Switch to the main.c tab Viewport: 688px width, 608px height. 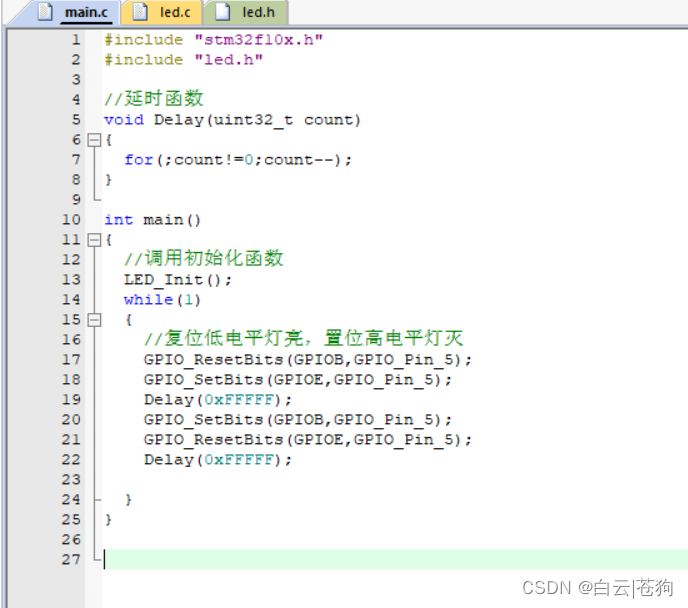tap(75, 12)
